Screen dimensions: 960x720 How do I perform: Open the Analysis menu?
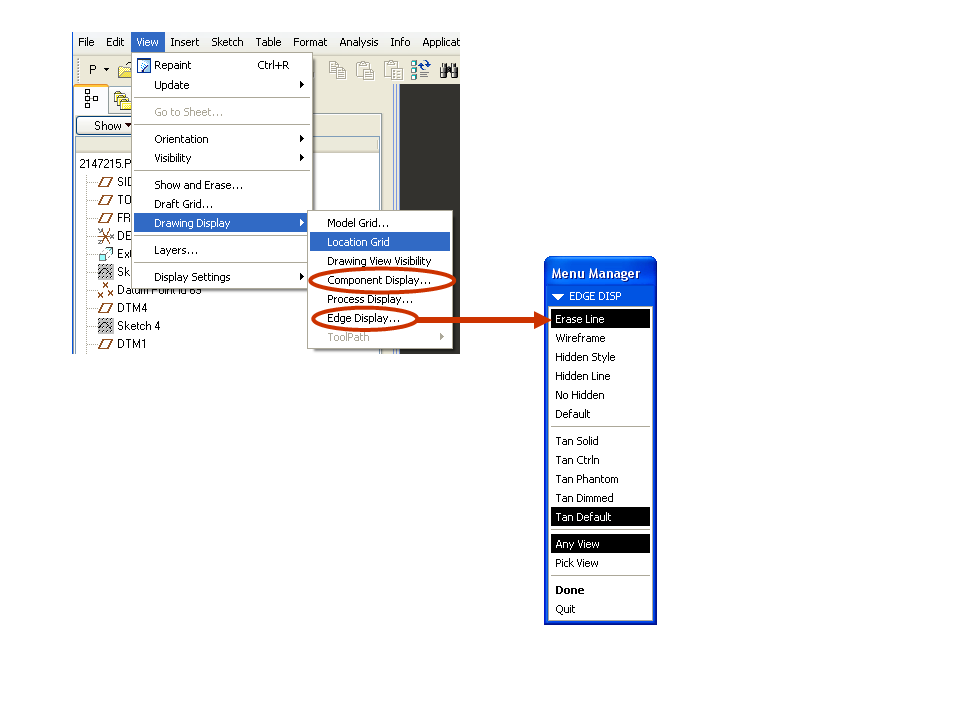(x=359, y=42)
